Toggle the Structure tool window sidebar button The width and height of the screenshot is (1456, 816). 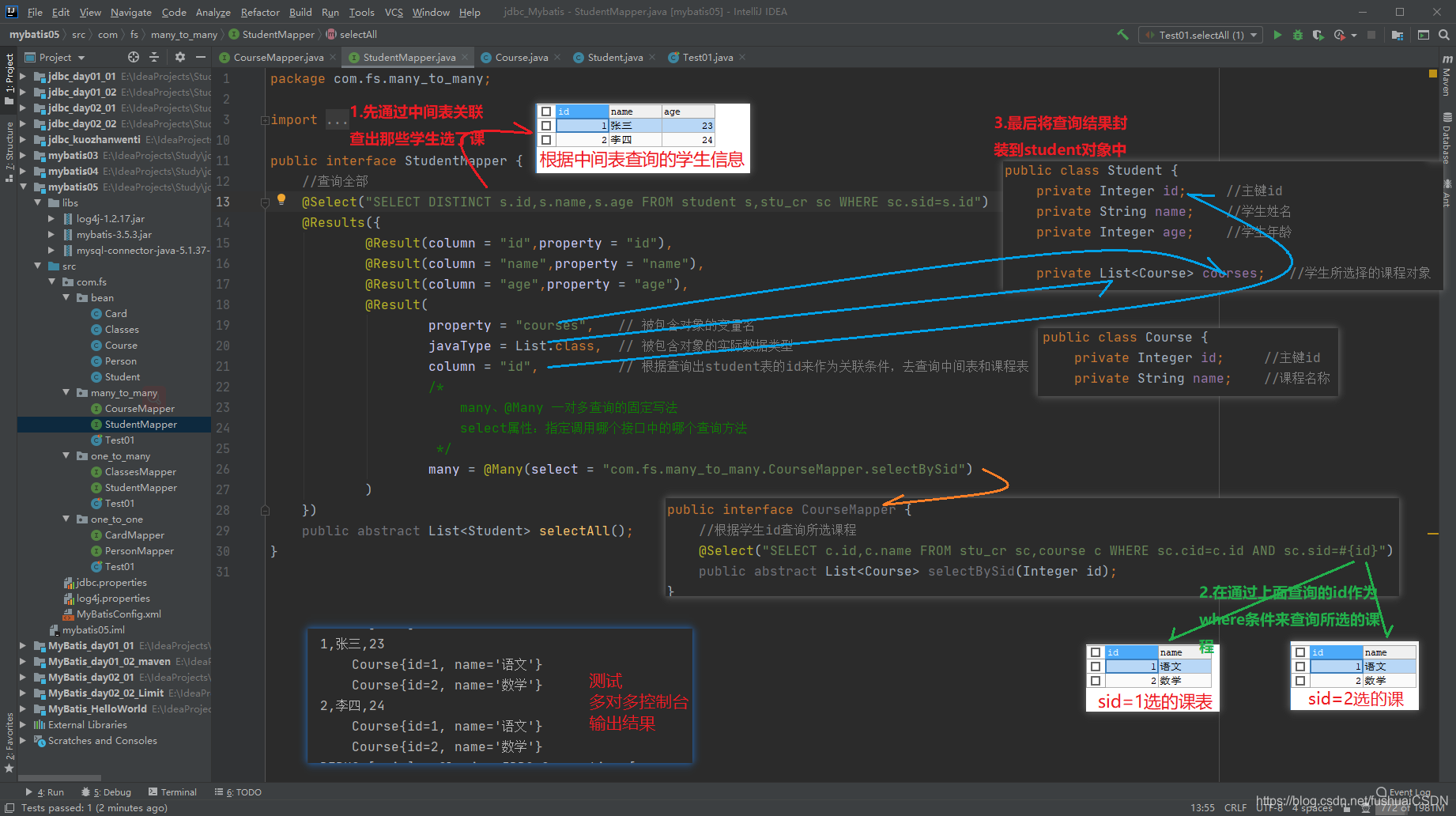pos(9,152)
